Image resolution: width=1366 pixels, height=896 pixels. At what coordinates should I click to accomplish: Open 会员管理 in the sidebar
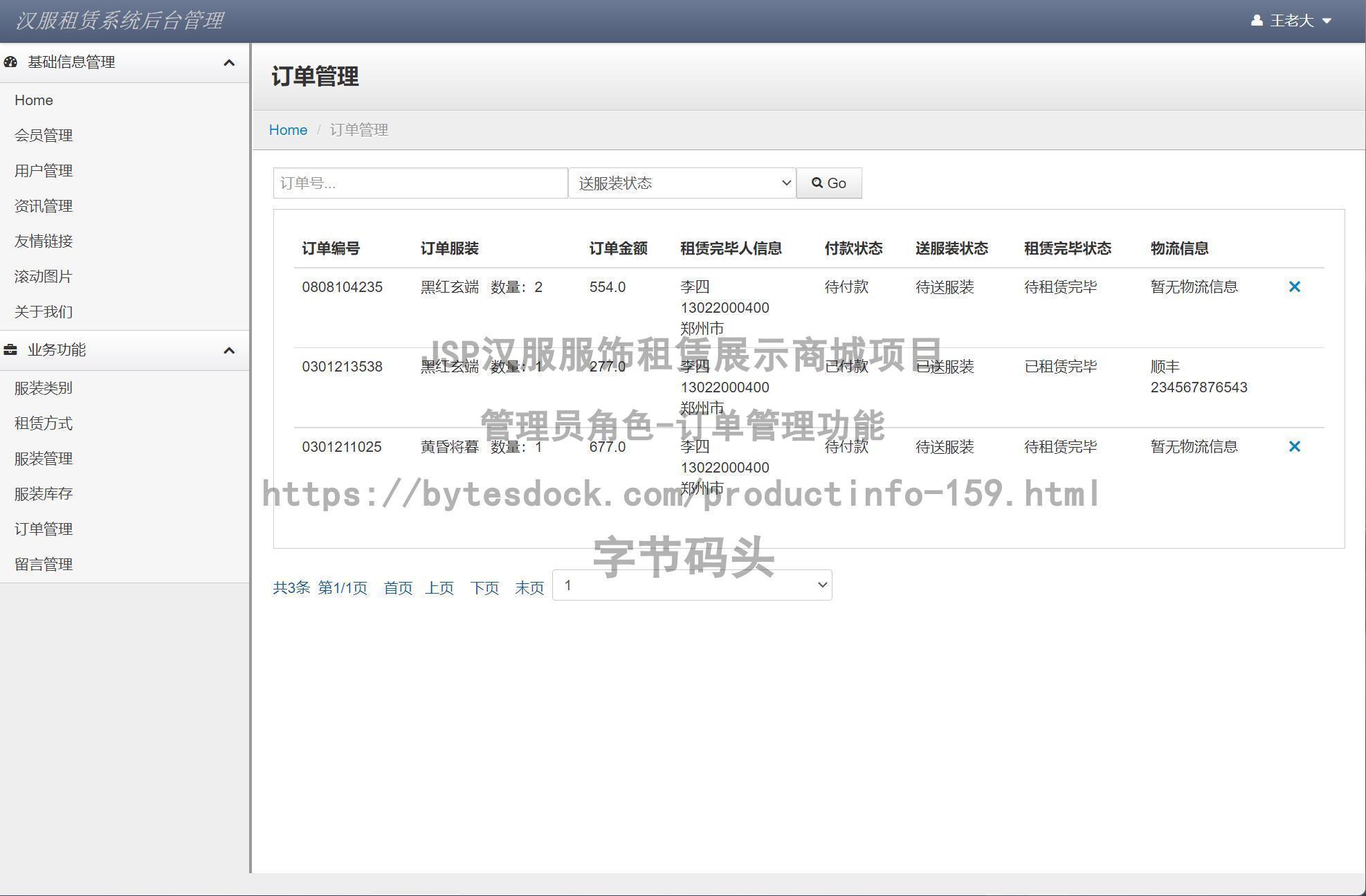44,136
